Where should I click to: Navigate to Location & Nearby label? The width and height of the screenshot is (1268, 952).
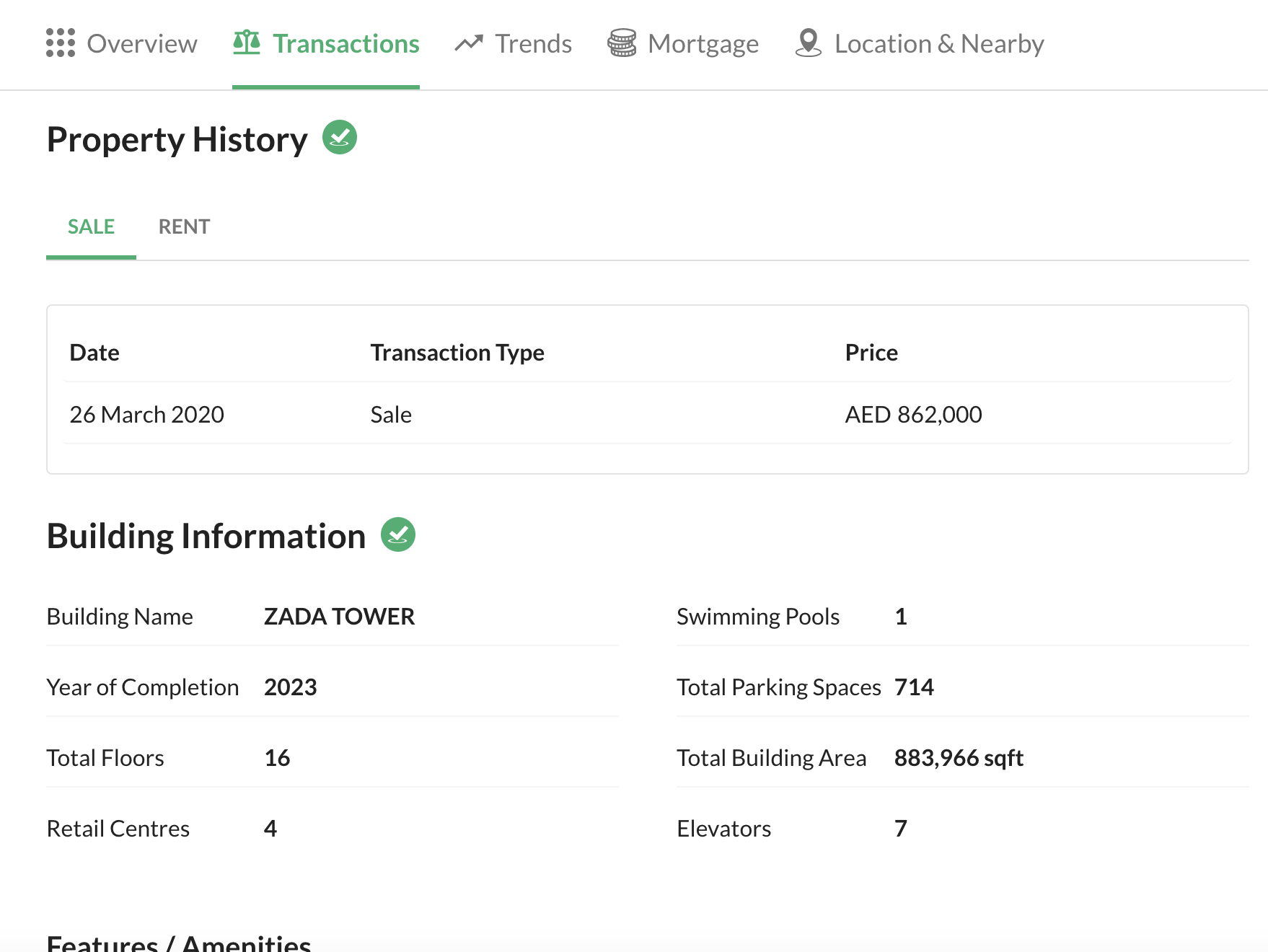coord(939,44)
